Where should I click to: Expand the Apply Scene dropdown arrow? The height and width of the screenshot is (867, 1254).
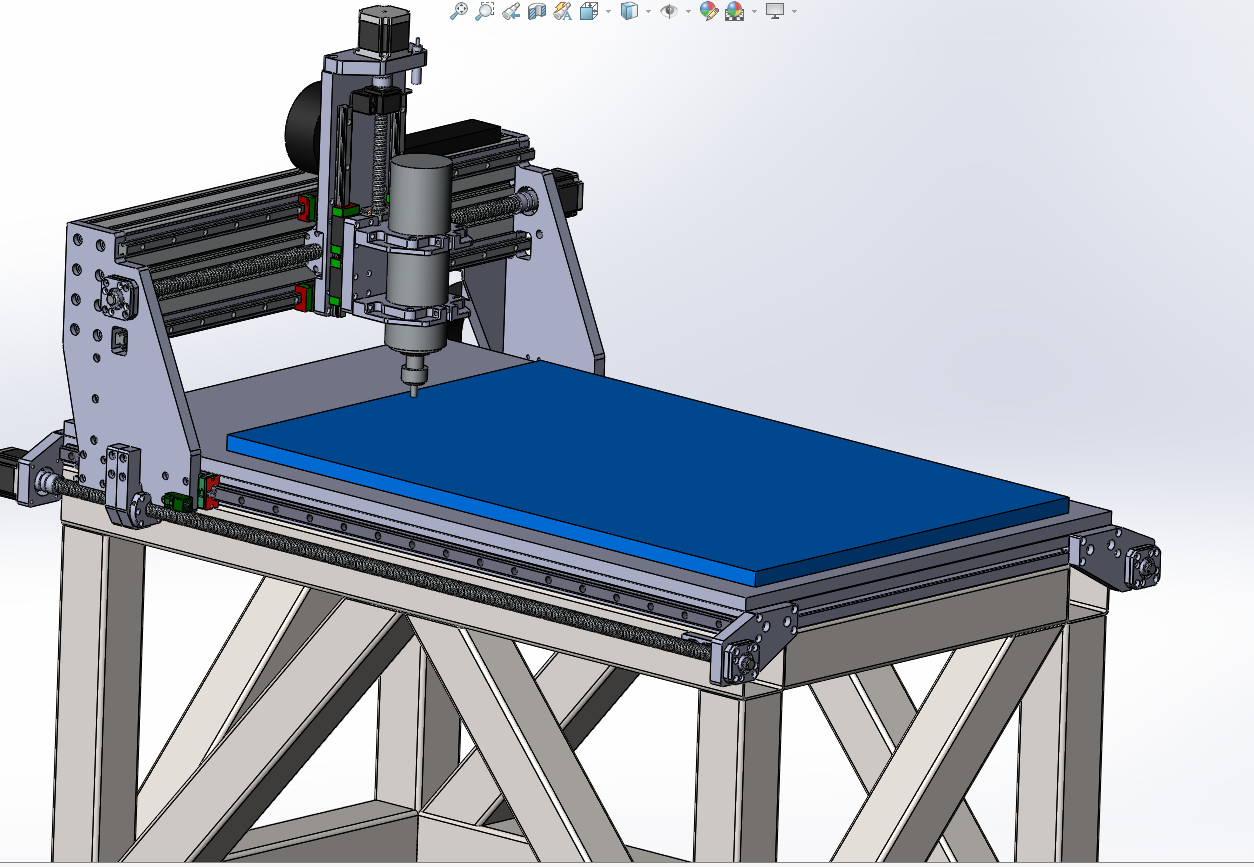click(x=754, y=11)
